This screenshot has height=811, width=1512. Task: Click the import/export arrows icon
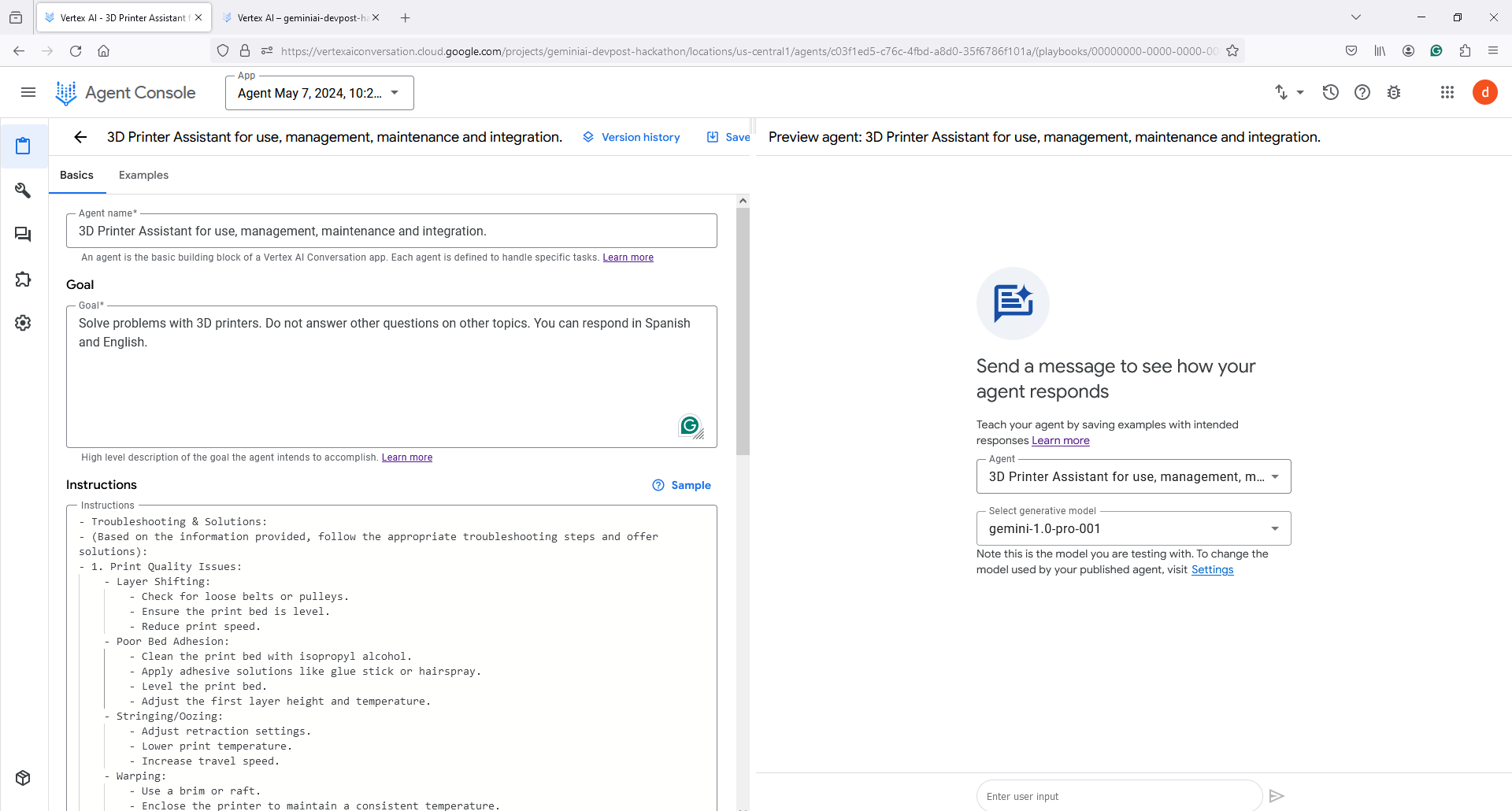[x=1281, y=92]
